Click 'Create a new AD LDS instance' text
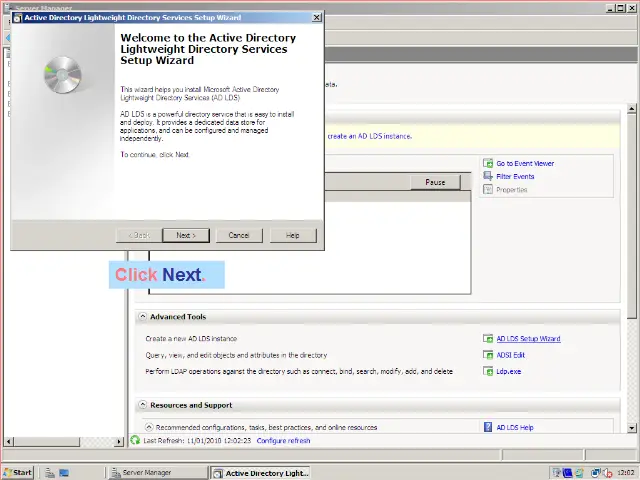The image size is (640, 480). click(191, 338)
